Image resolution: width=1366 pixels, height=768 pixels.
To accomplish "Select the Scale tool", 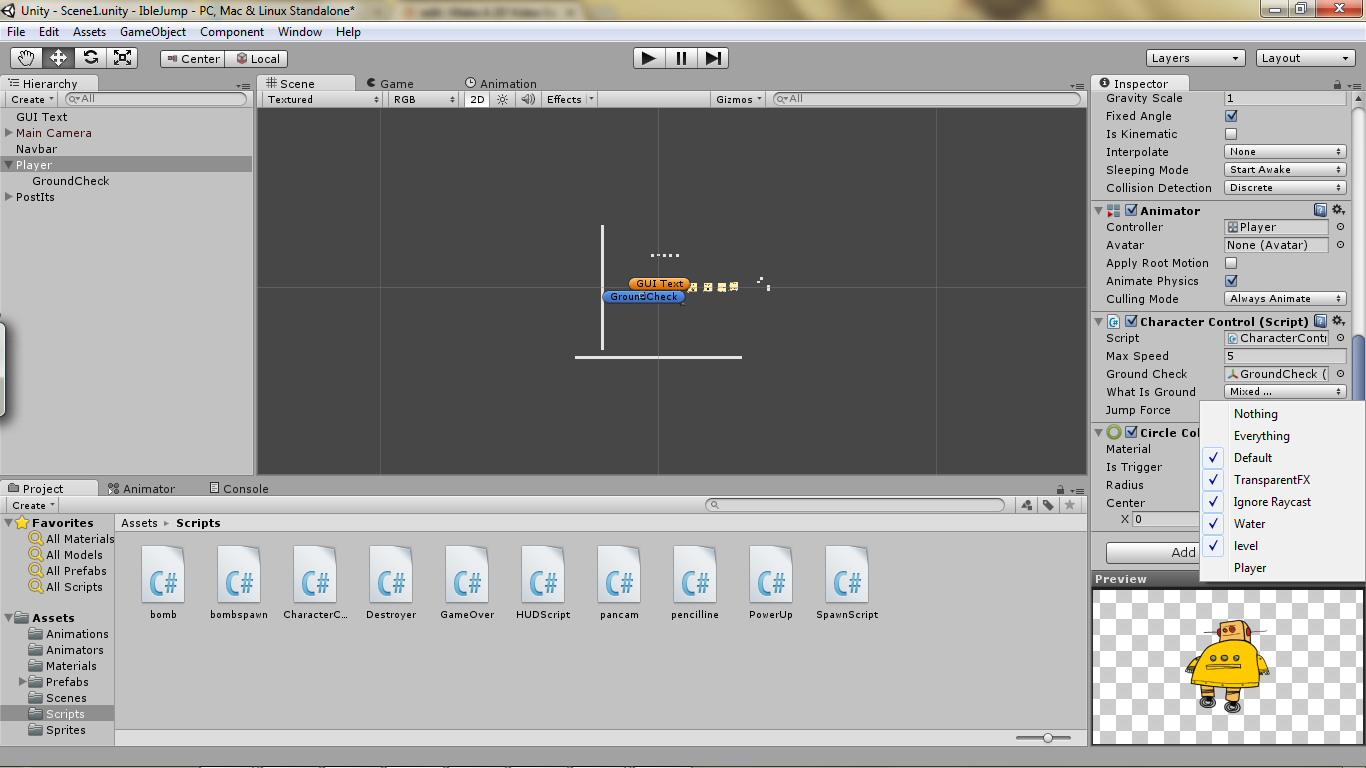I will (124, 57).
